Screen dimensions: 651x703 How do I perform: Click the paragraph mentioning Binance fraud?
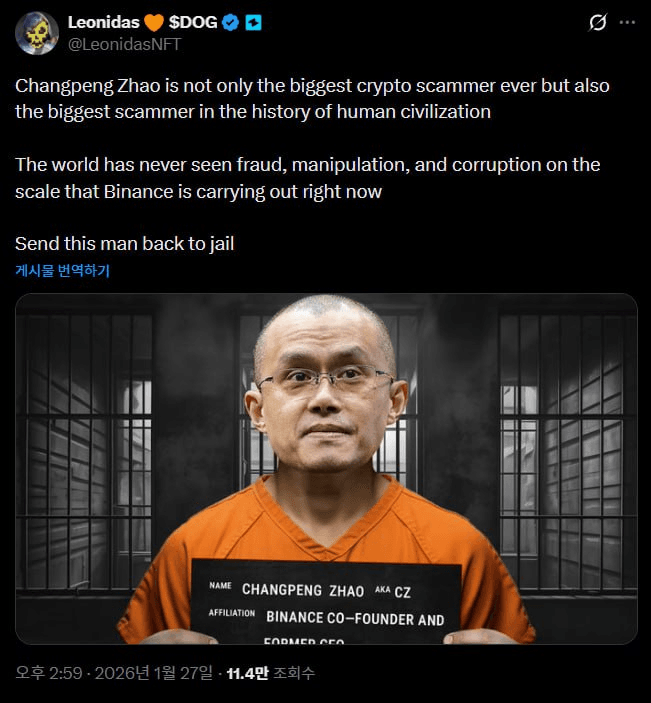(308, 178)
